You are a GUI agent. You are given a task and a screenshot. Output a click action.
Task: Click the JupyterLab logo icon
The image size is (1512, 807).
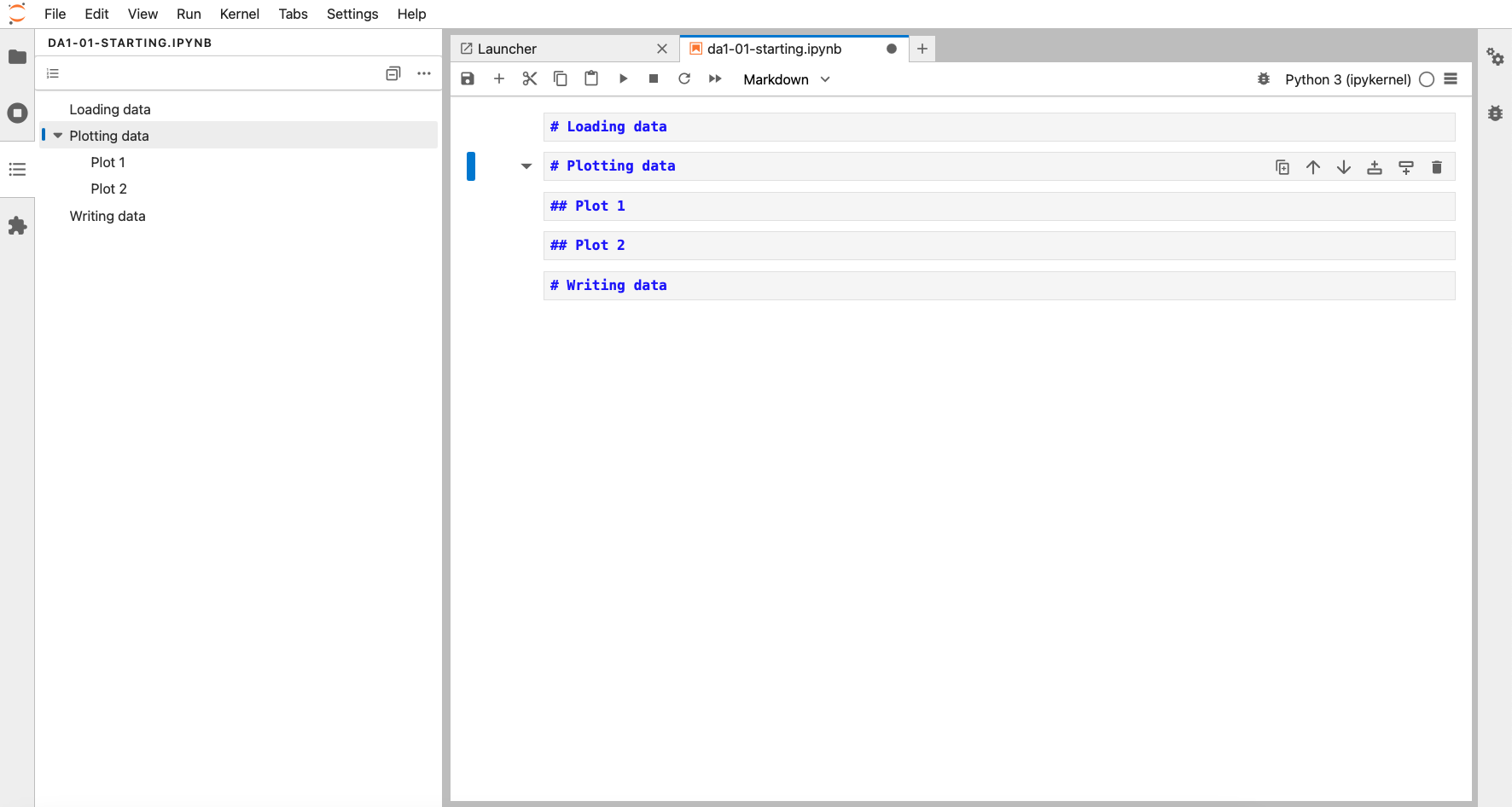click(x=17, y=14)
